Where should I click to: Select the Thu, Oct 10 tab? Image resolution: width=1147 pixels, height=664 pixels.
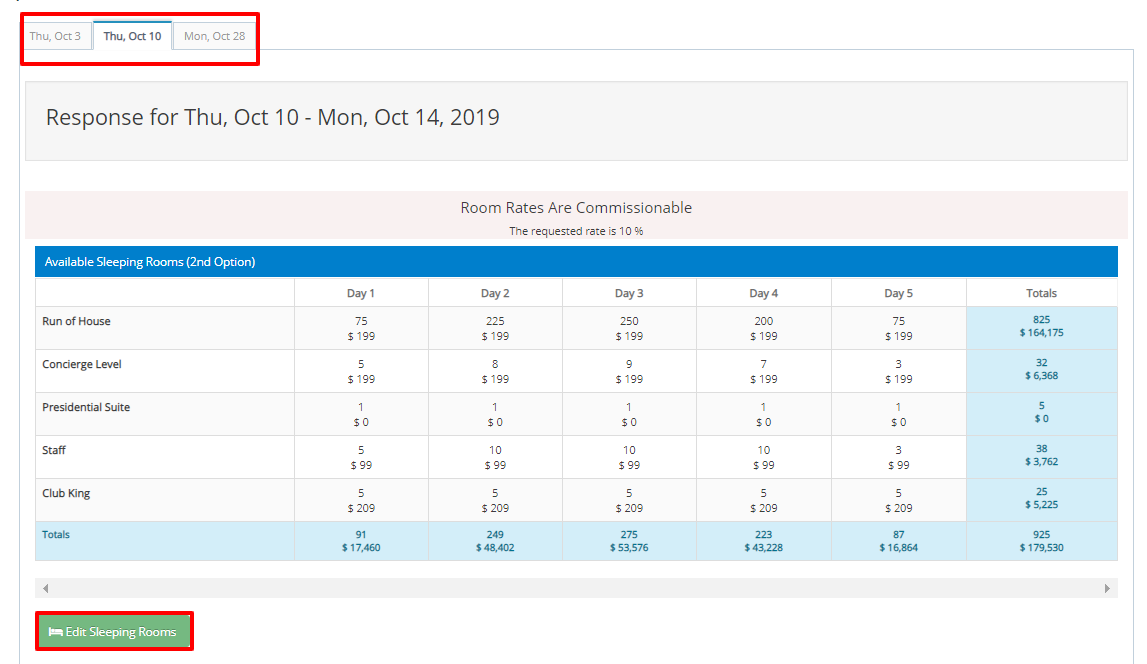tap(132, 36)
